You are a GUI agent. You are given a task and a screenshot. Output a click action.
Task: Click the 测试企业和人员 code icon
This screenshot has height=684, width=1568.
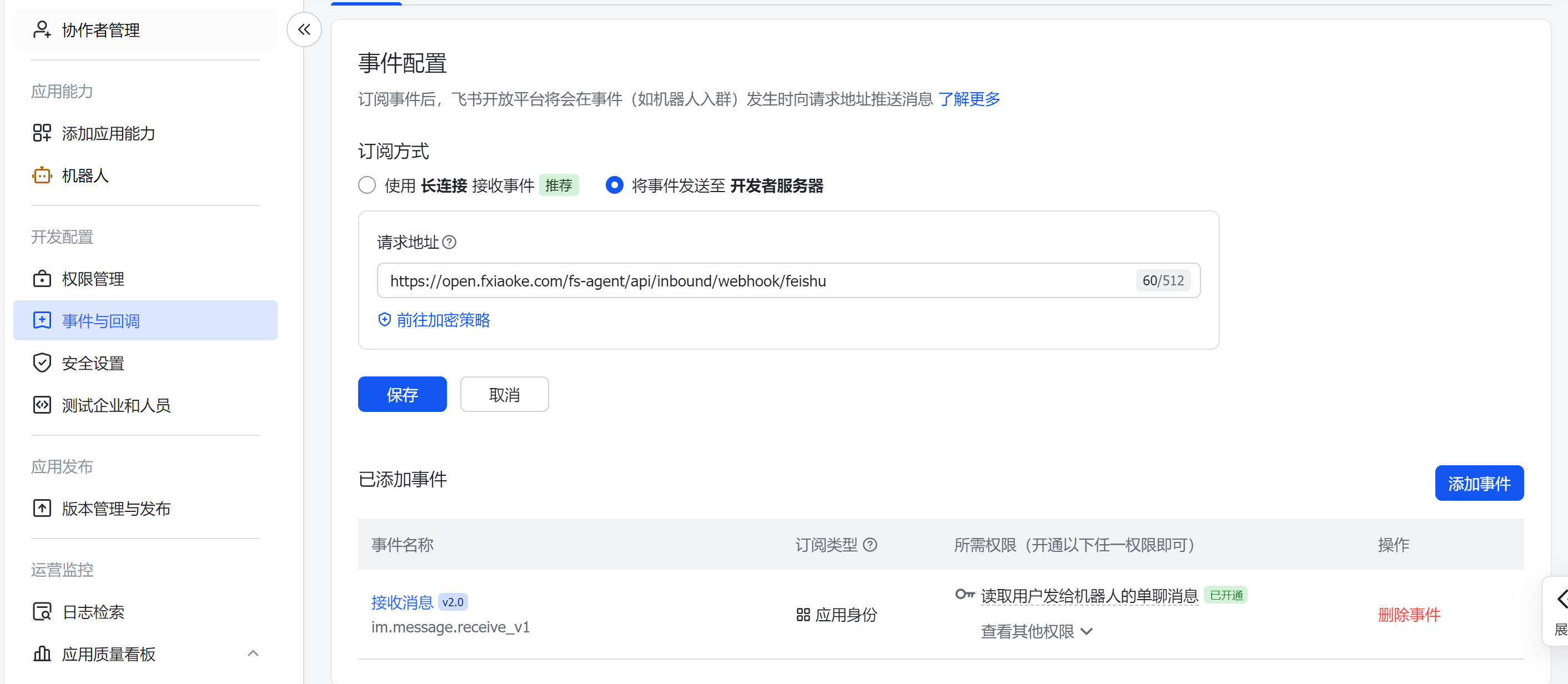tap(42, 405)
